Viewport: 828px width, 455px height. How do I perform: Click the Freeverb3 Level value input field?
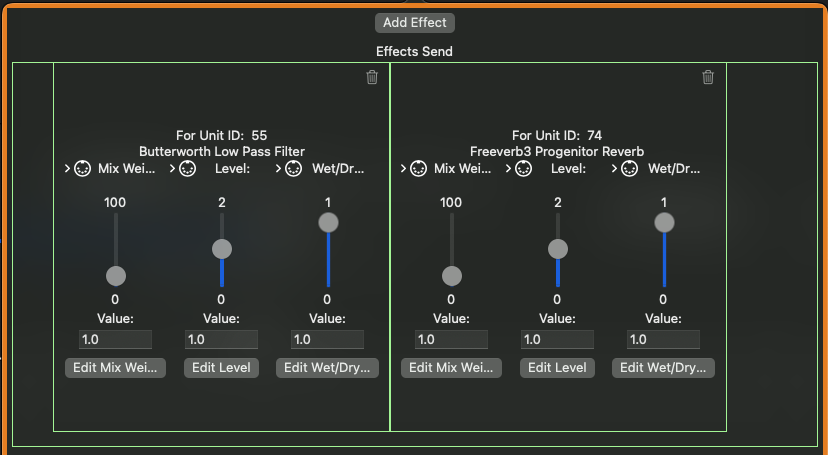click(557, 340)
